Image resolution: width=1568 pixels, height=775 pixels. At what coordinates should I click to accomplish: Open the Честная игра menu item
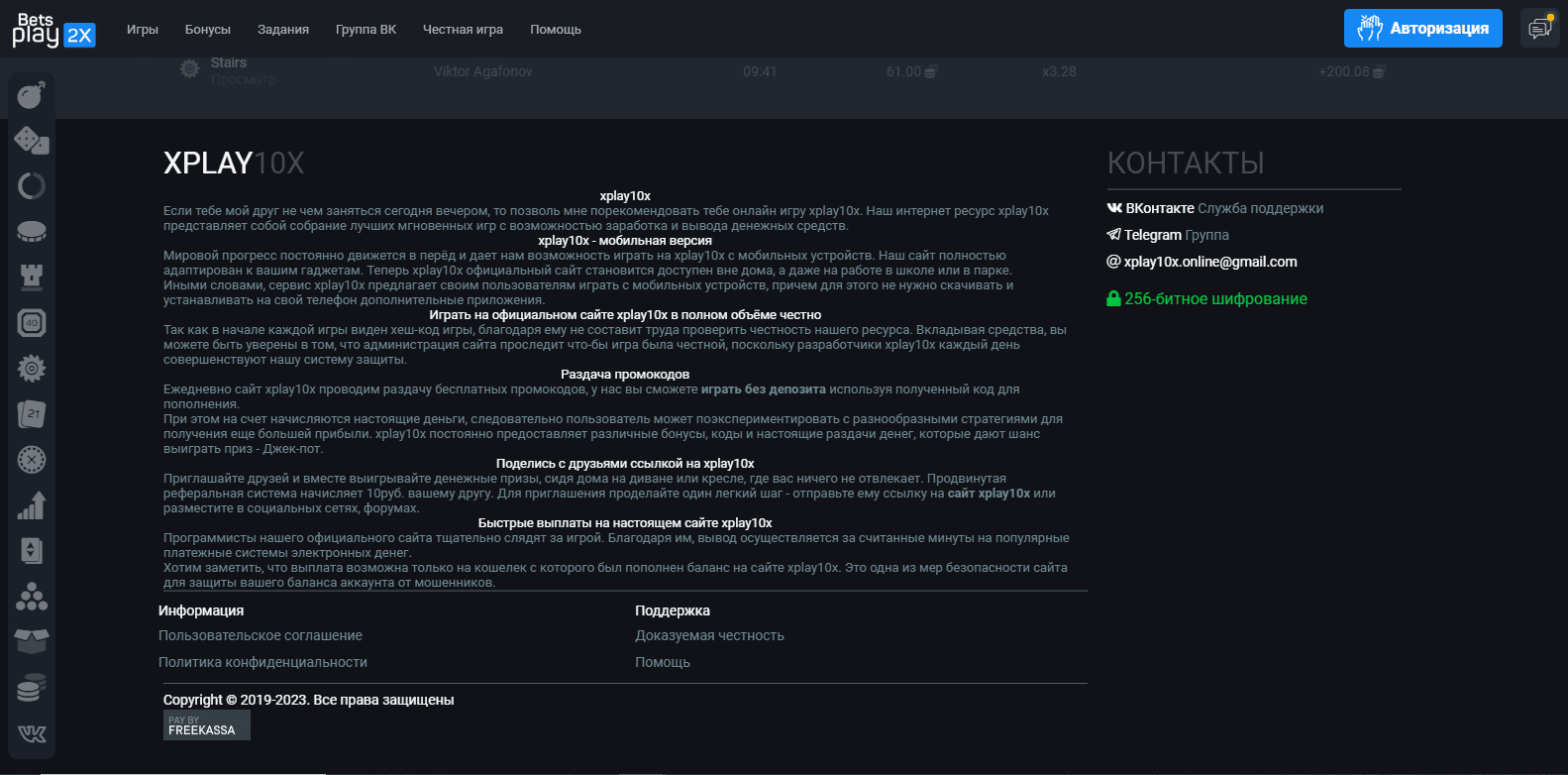point(463,29)
